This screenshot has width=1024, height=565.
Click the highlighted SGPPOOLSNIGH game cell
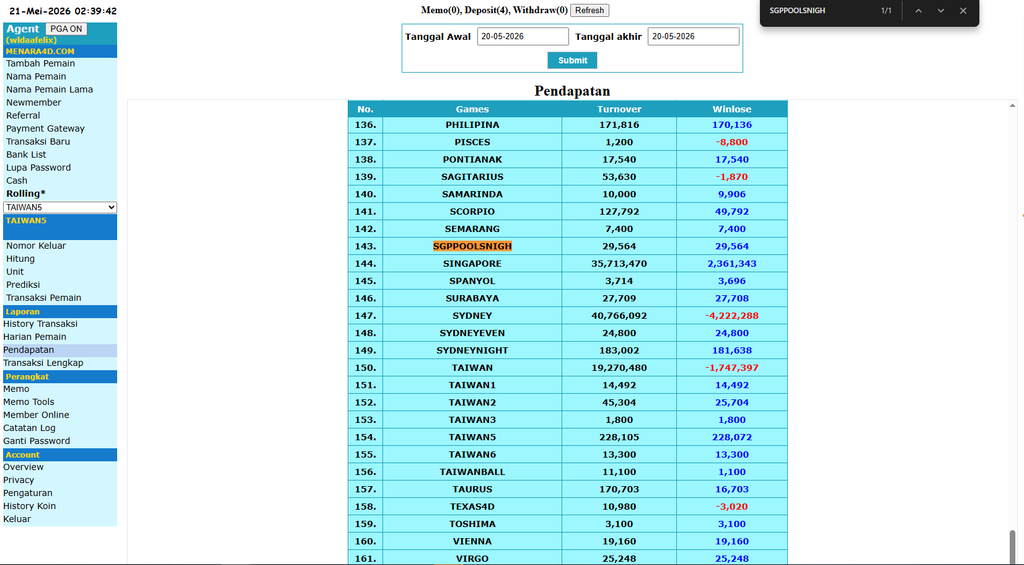click(x=472, y=246)
